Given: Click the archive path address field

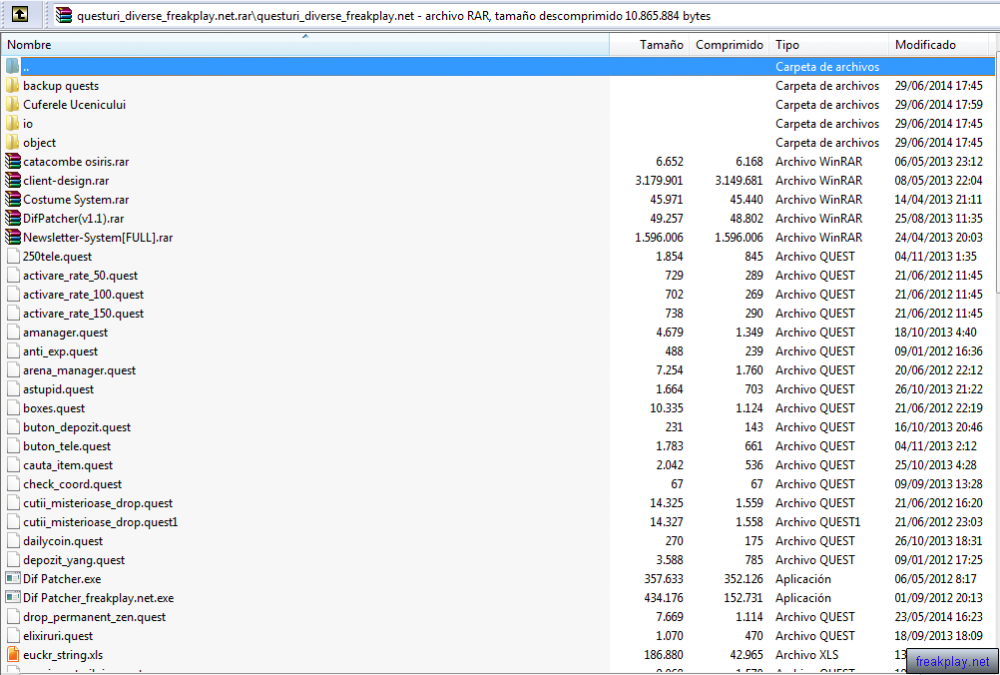Looking at the screenshot, I should point(524,15).
